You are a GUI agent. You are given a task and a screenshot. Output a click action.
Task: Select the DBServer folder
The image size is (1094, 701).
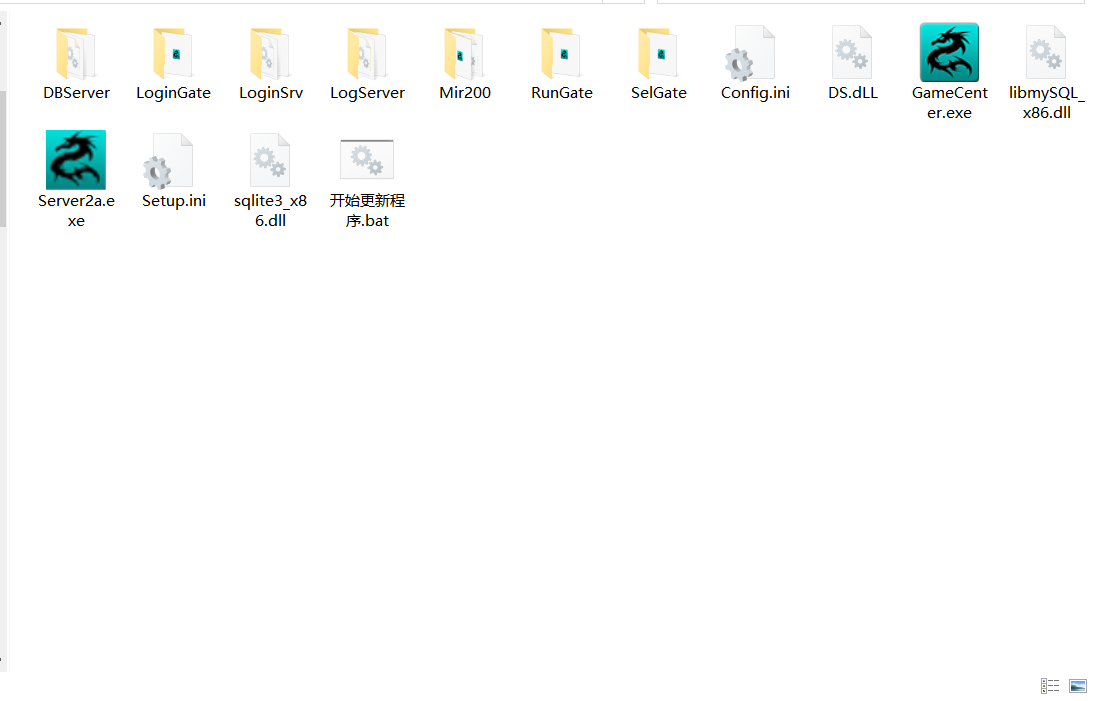76,54
